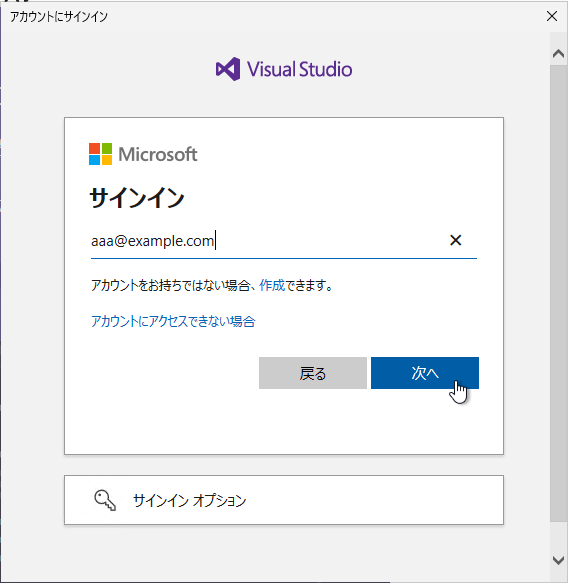Open サインイン オプション panel
The image size is (568, 583).
[x=284, y=500]
